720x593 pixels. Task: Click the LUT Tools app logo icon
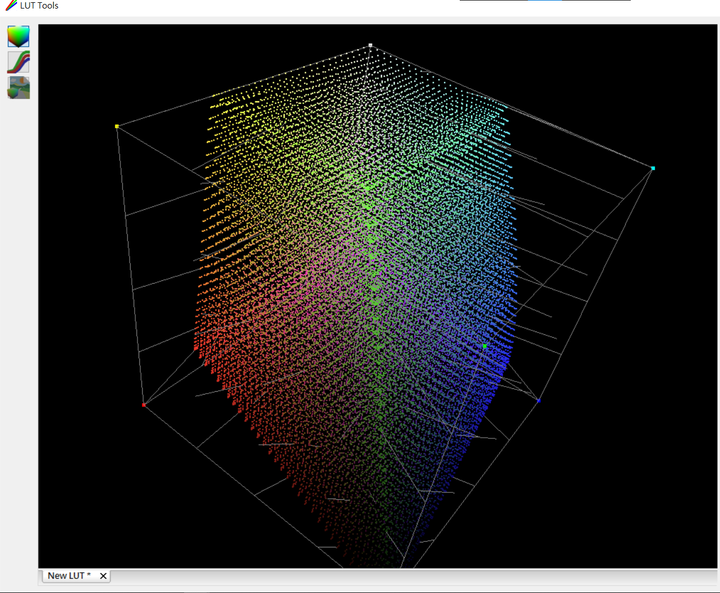pyautogui.click(x=11, y=6)
